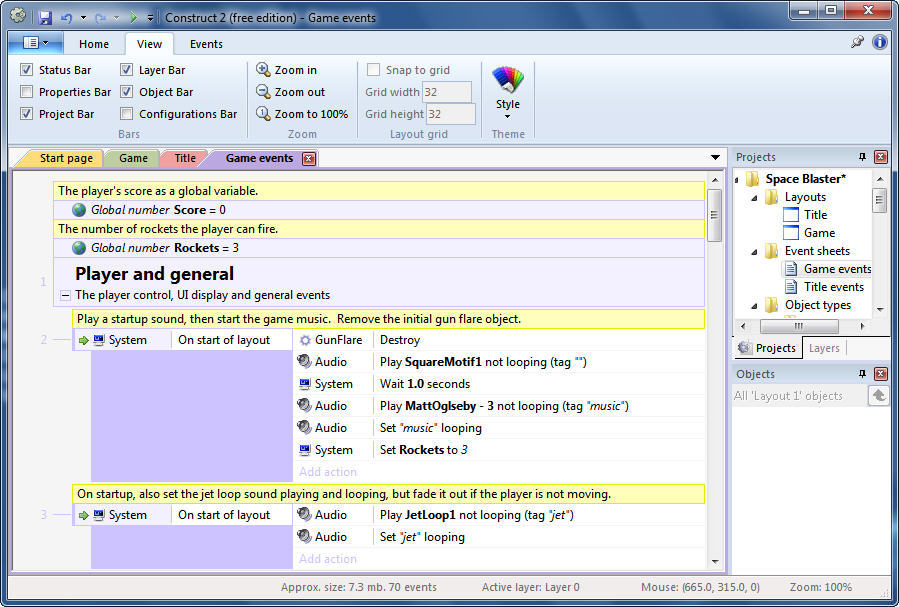899x607 pixels.
Task: Enable the Properties Bar checkbox
Action: tap(26, 91)
